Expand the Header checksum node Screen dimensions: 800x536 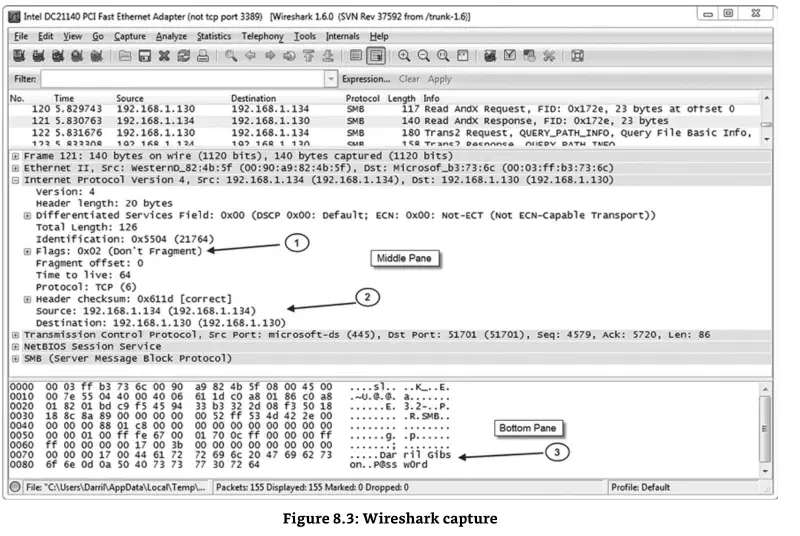(28, 299)
